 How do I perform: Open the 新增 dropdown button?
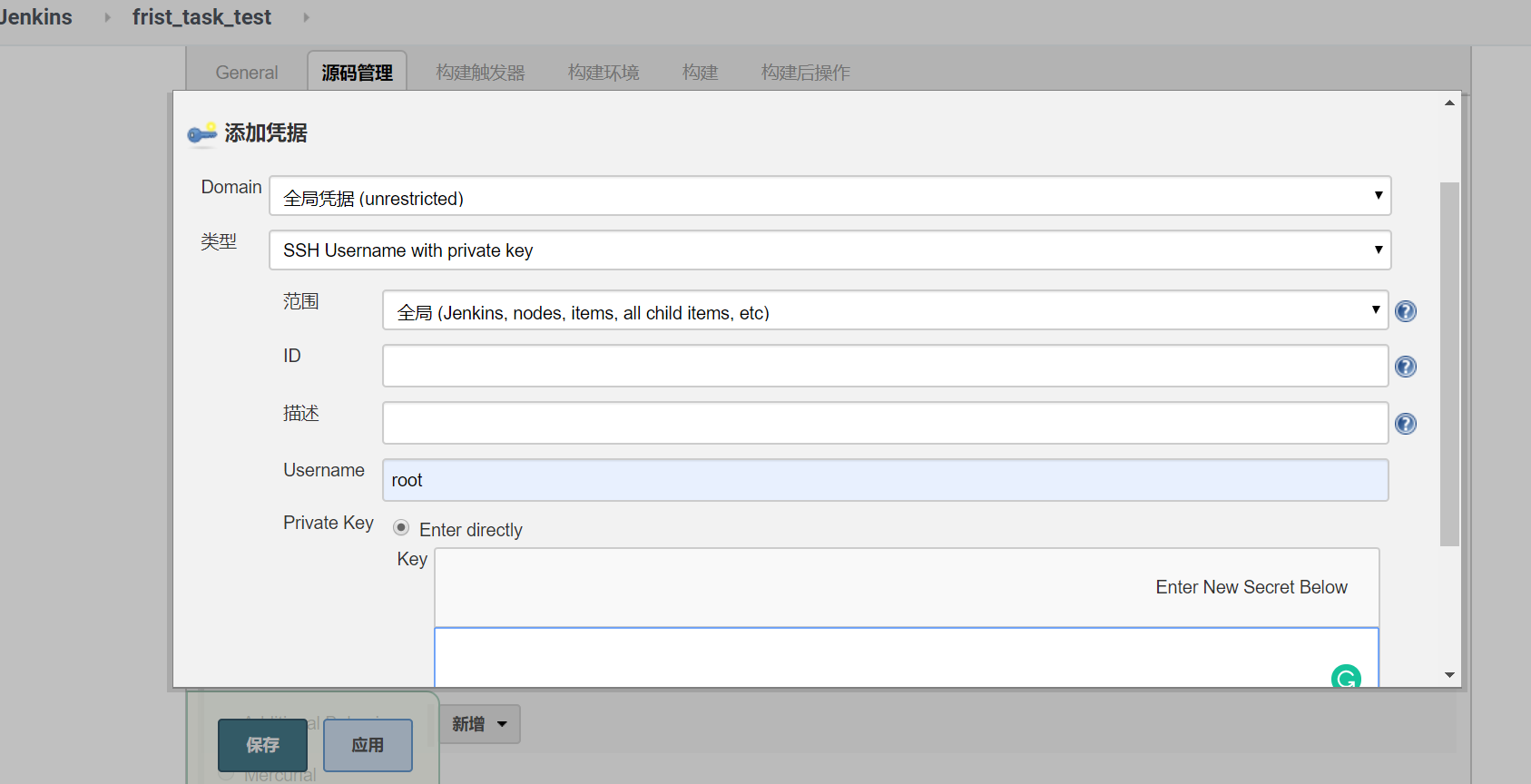click(x=479, y=724)
